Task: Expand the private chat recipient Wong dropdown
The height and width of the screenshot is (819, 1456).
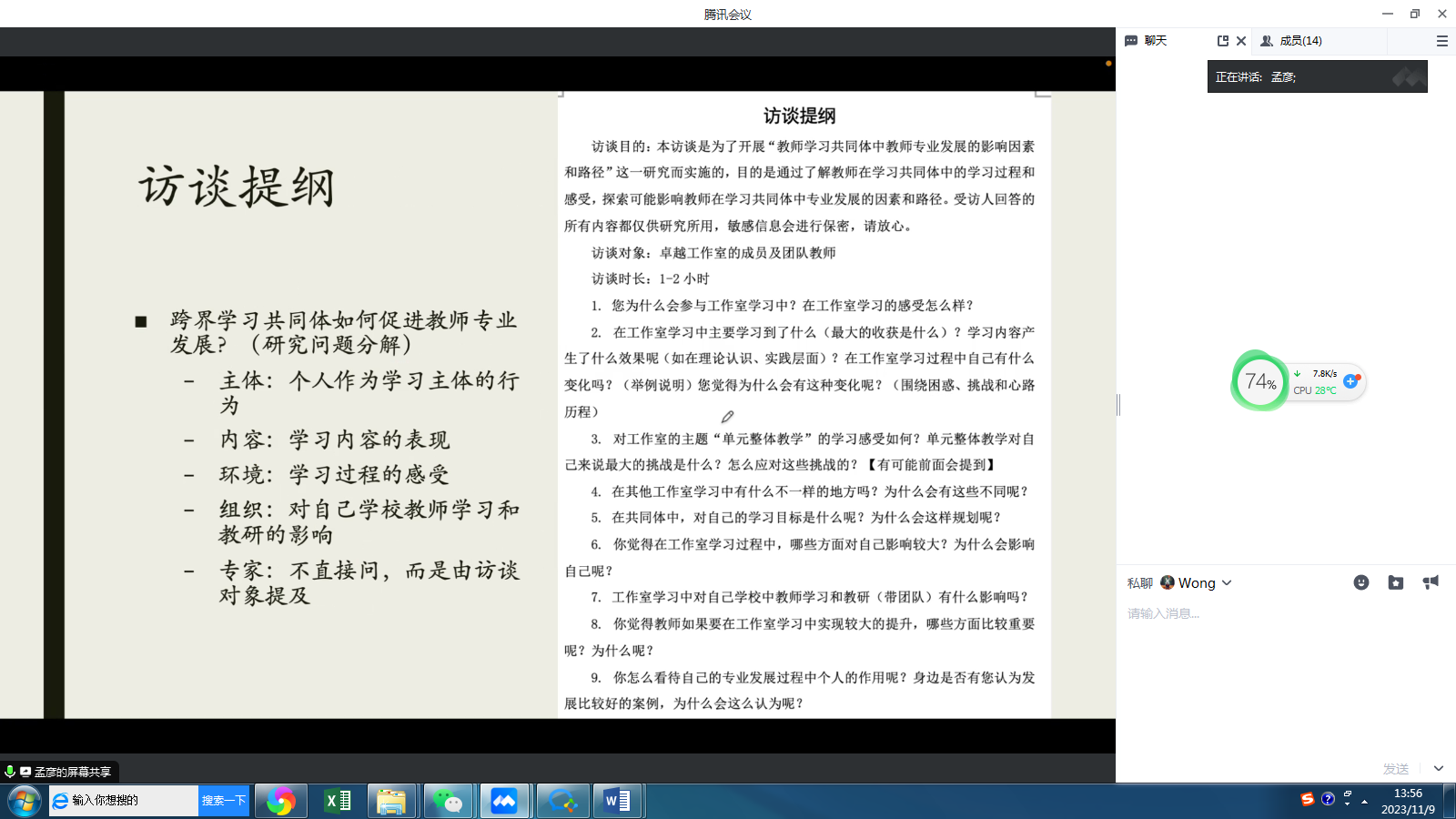Action: click(1227, 583)
